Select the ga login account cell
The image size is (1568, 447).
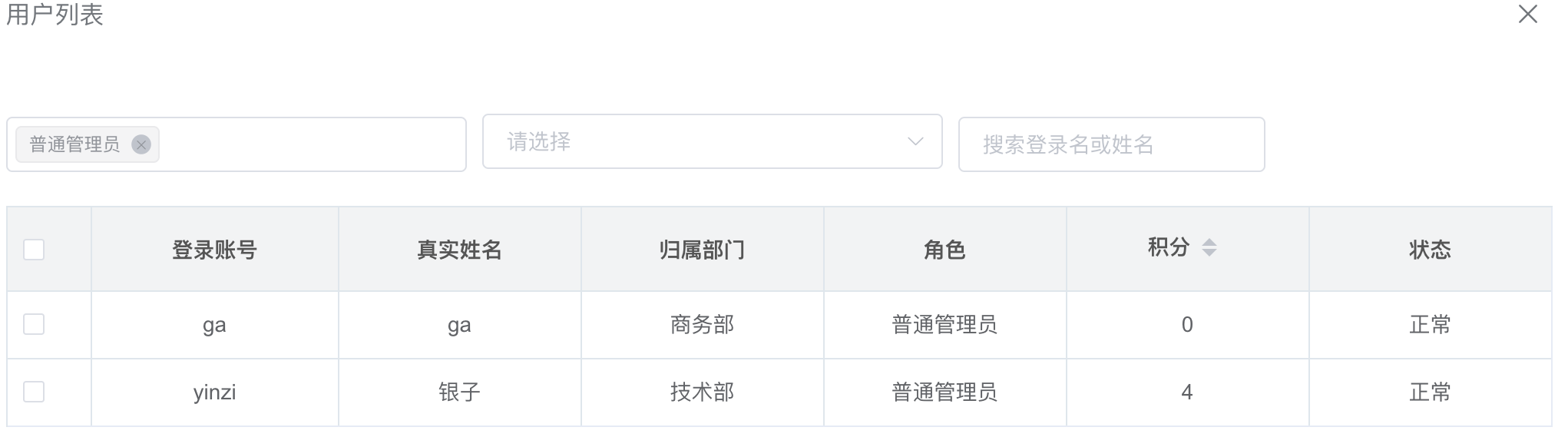point(214,325)
